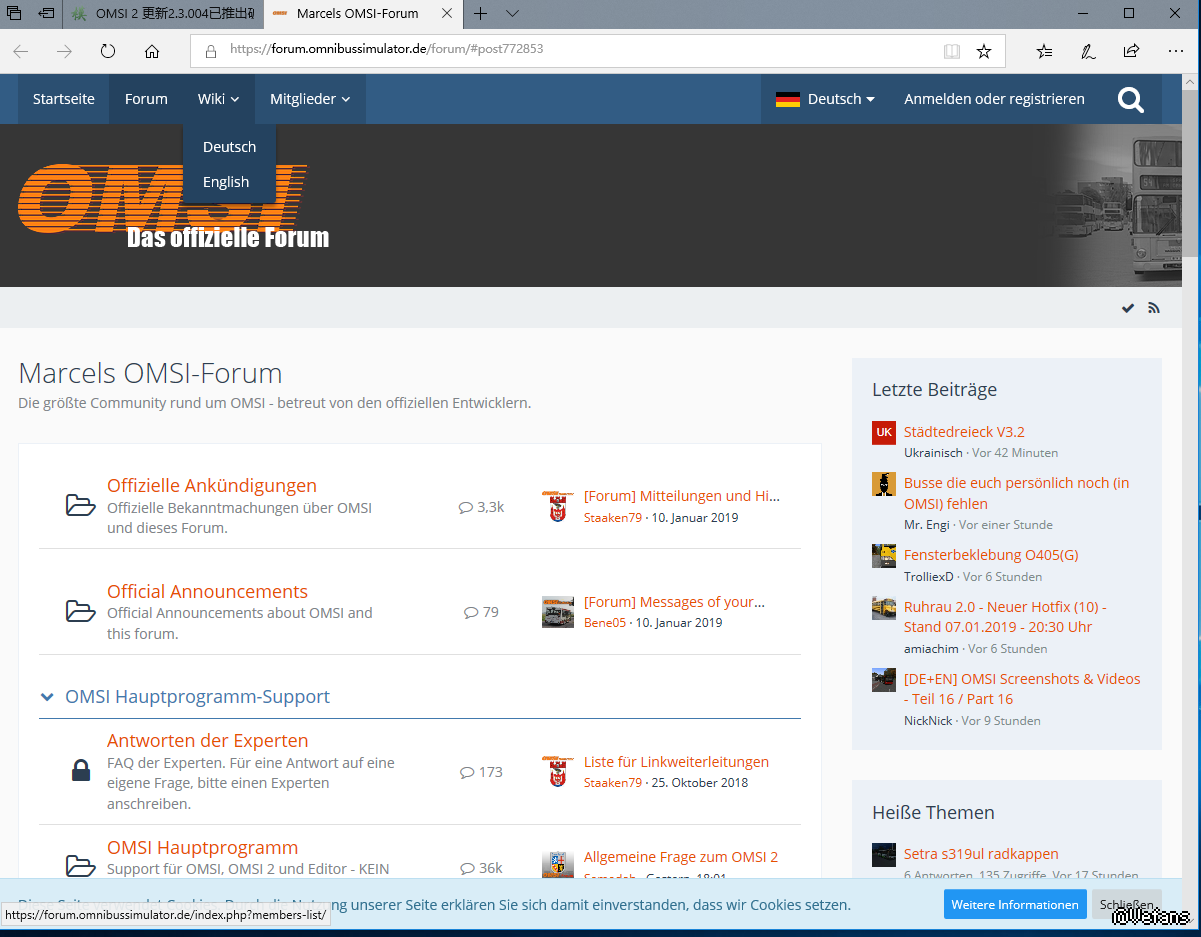
Task: Open the RSS feed icon
Action: click(1154, 308)
